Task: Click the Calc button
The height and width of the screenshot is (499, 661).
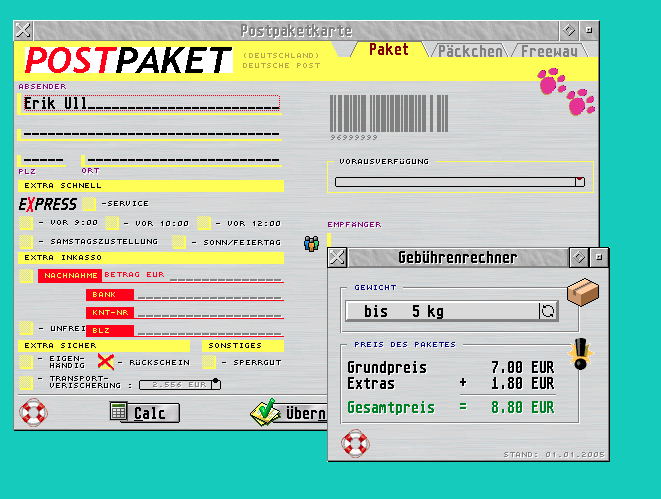Action: [145, 413]
